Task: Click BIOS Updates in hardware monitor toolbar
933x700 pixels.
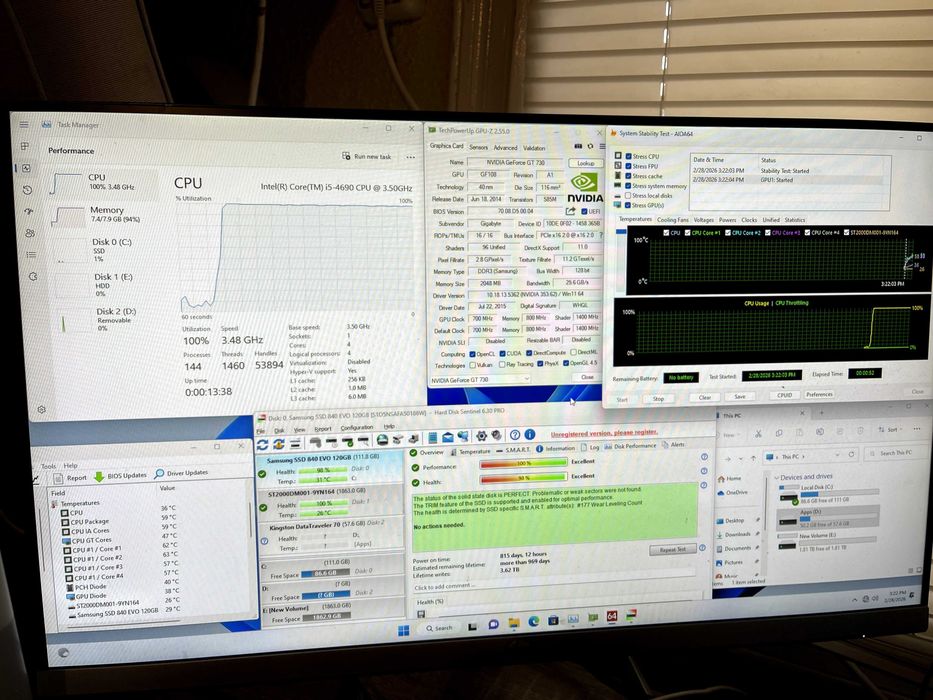Action: coord(121,476)
